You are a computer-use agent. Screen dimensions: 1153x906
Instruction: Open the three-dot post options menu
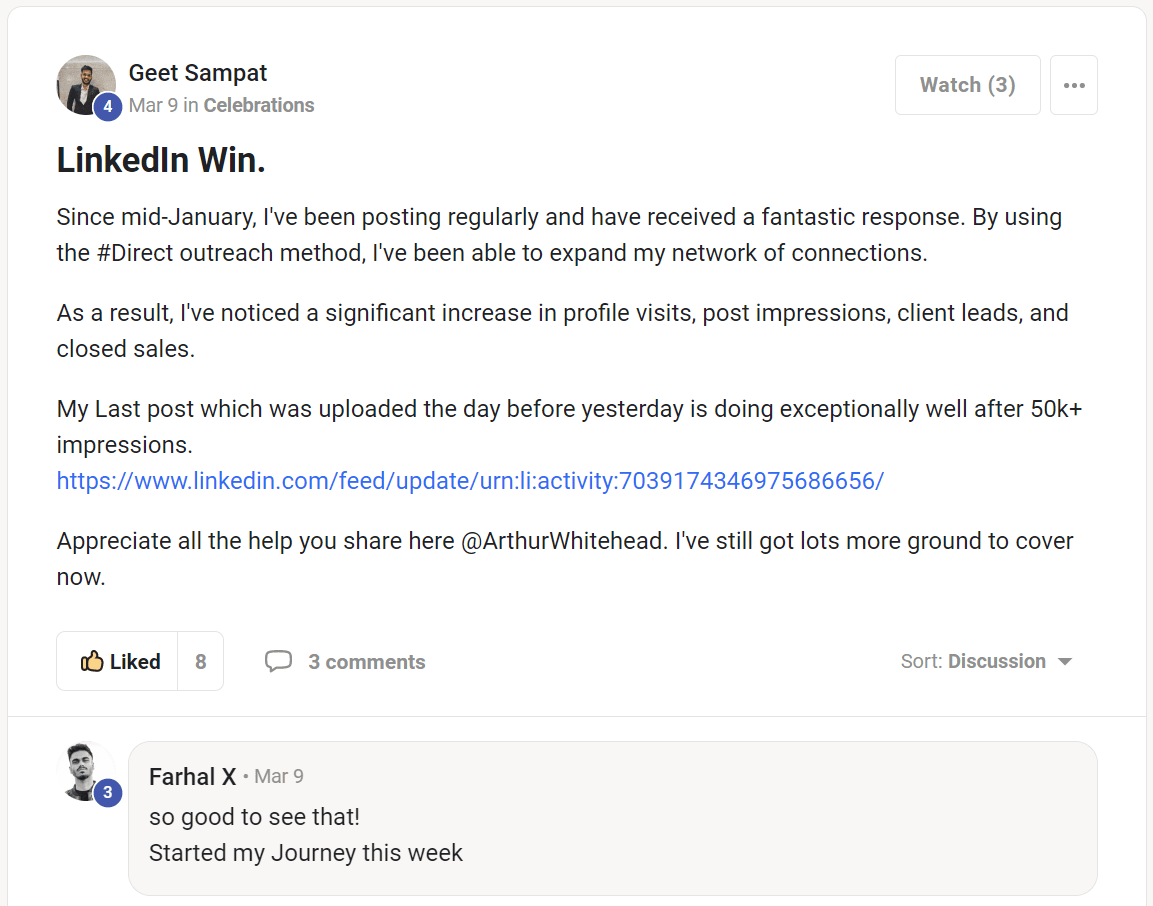click(x=1074, y=85)
